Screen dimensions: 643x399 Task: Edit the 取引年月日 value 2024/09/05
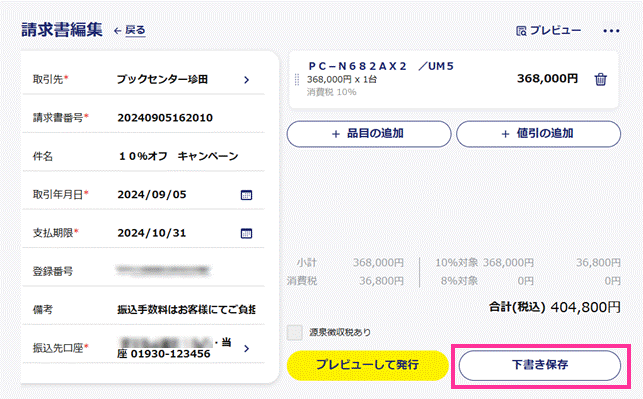pos(152,194)
